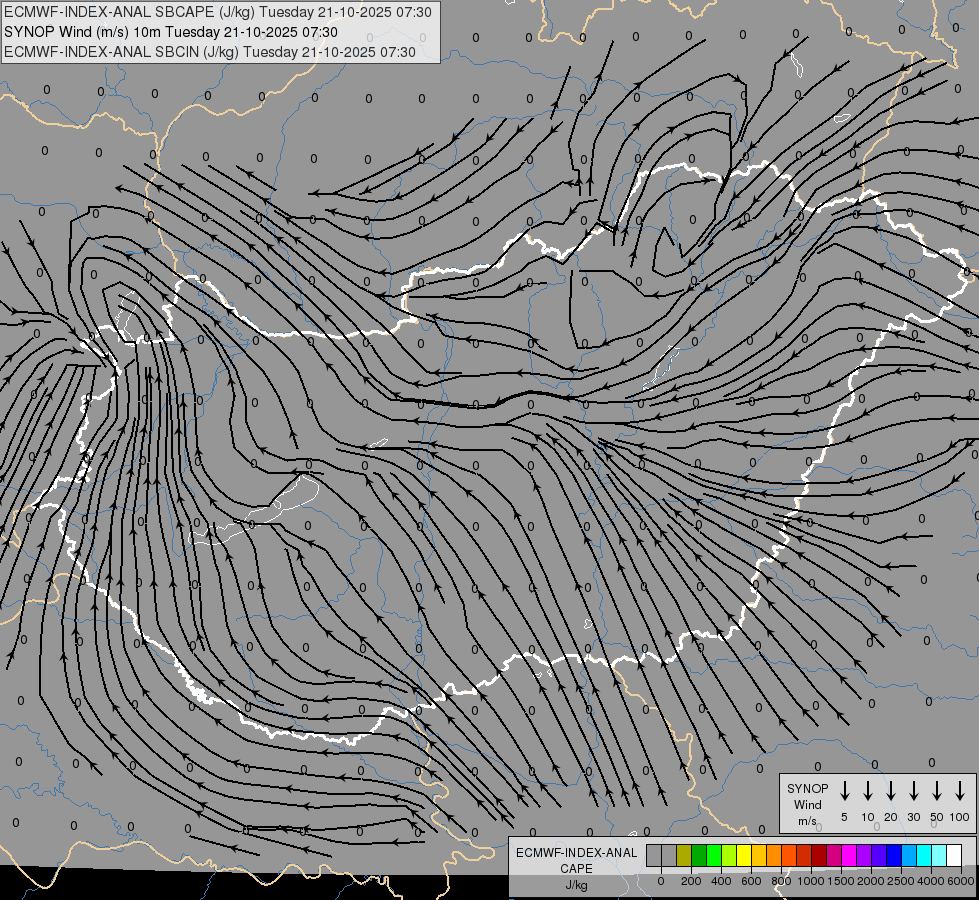The width and height of the screenshot is (979, 900).
Task: Click the wind arrow above the 5 label
Action: [845, 791]
